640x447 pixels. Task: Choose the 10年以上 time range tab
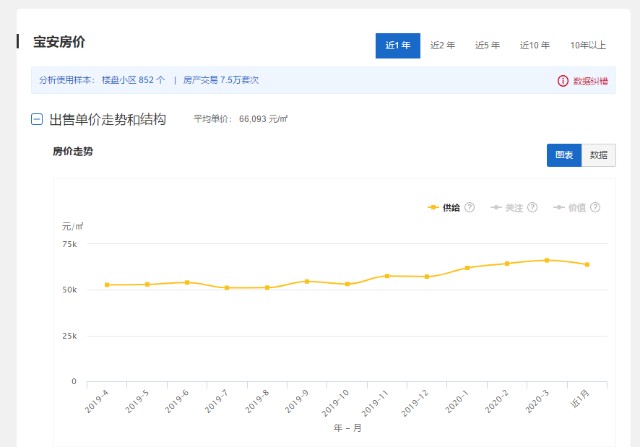tap(588, 45)
